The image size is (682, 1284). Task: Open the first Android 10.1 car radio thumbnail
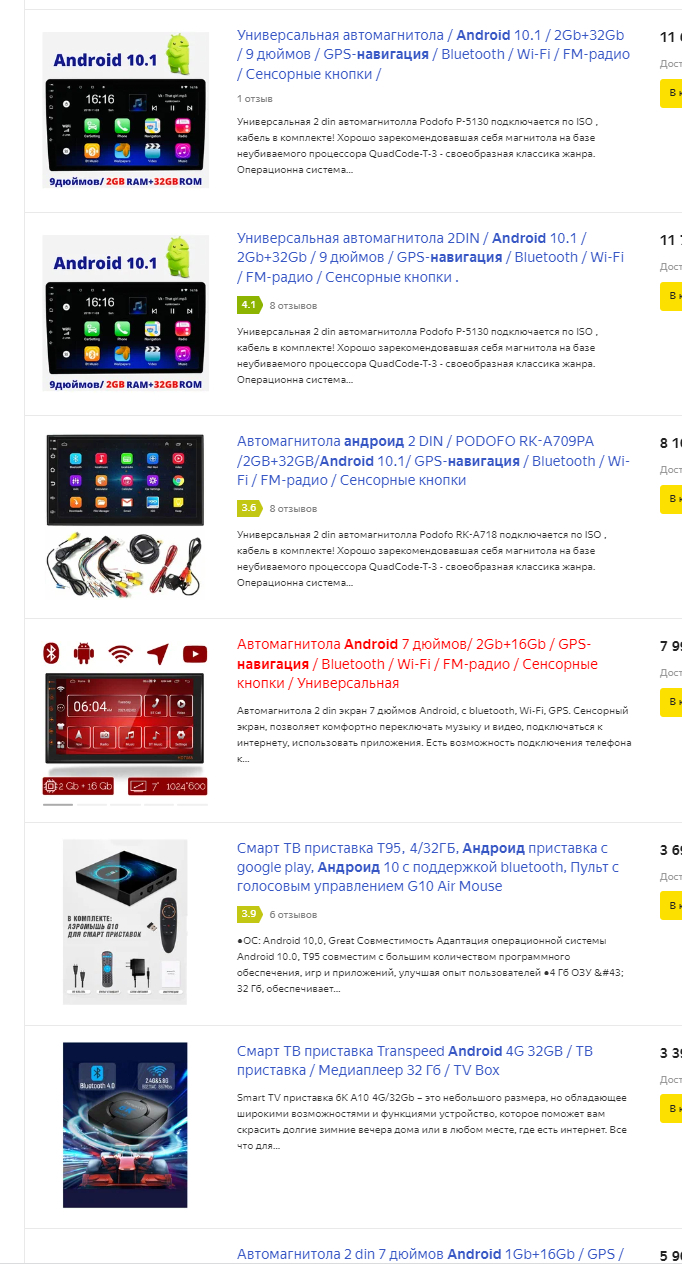coord(126,111)
